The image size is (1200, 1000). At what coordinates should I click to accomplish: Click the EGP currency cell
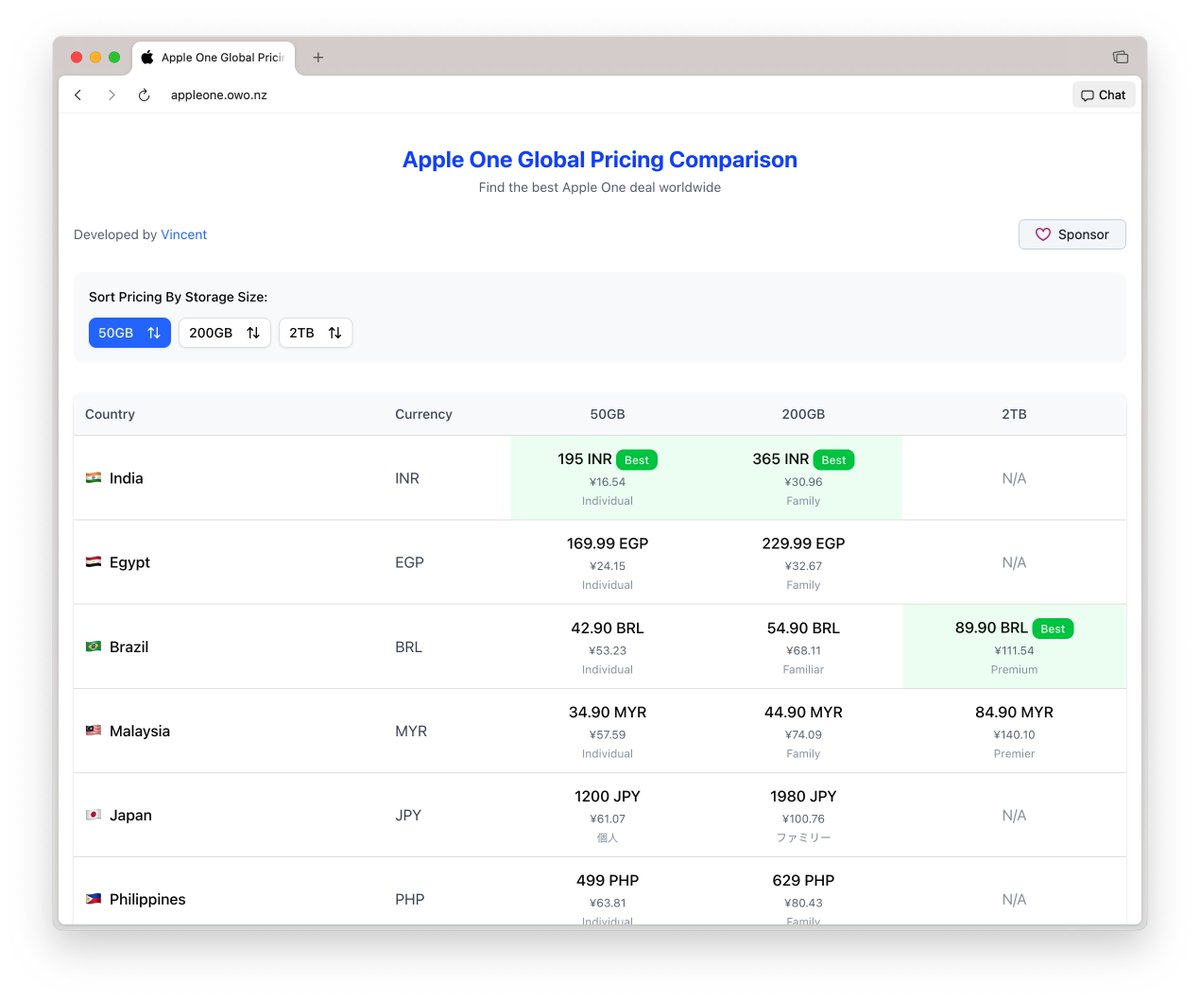tap(409, 562)
